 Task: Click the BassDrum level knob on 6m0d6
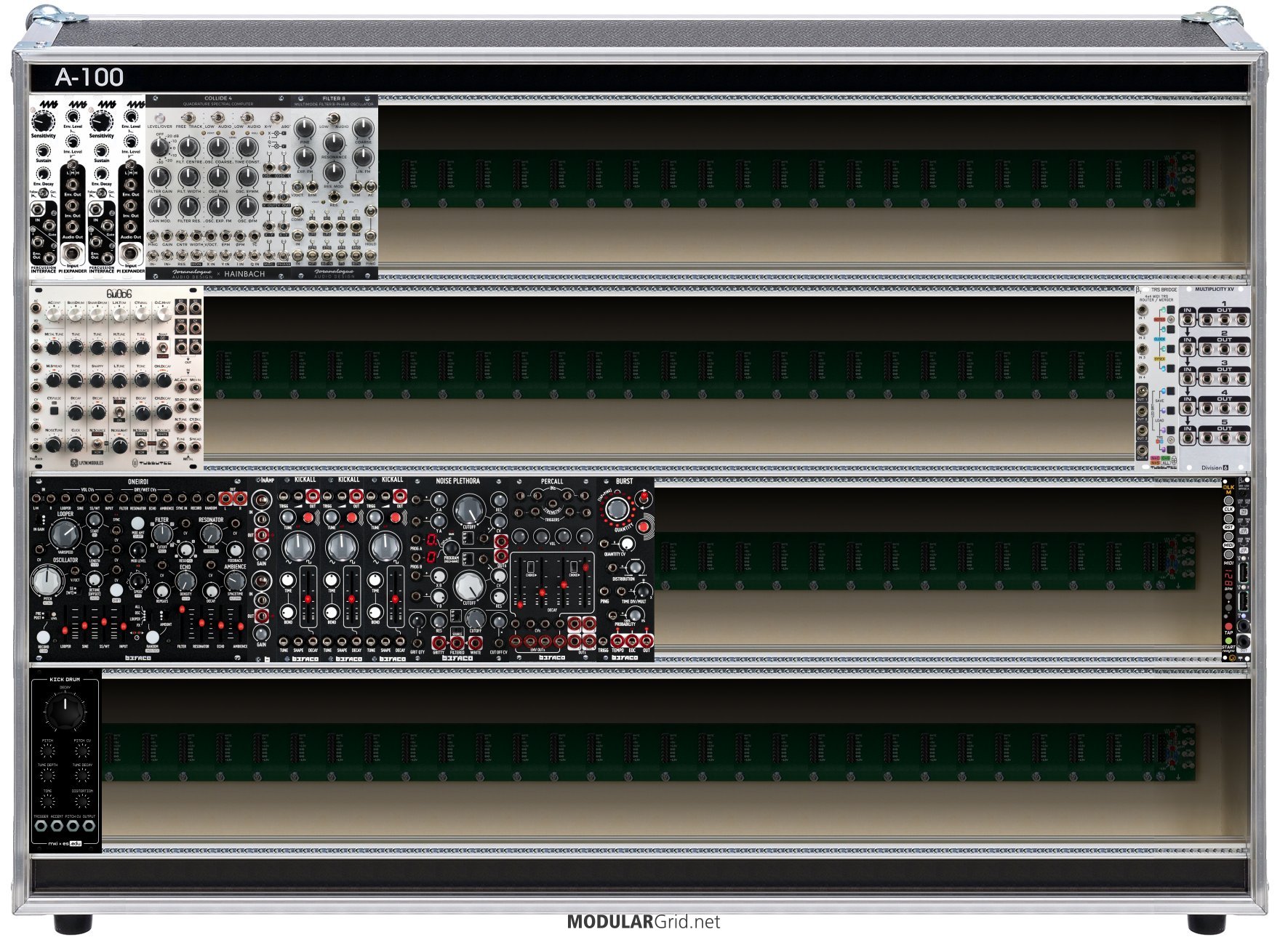pos(76,315)
